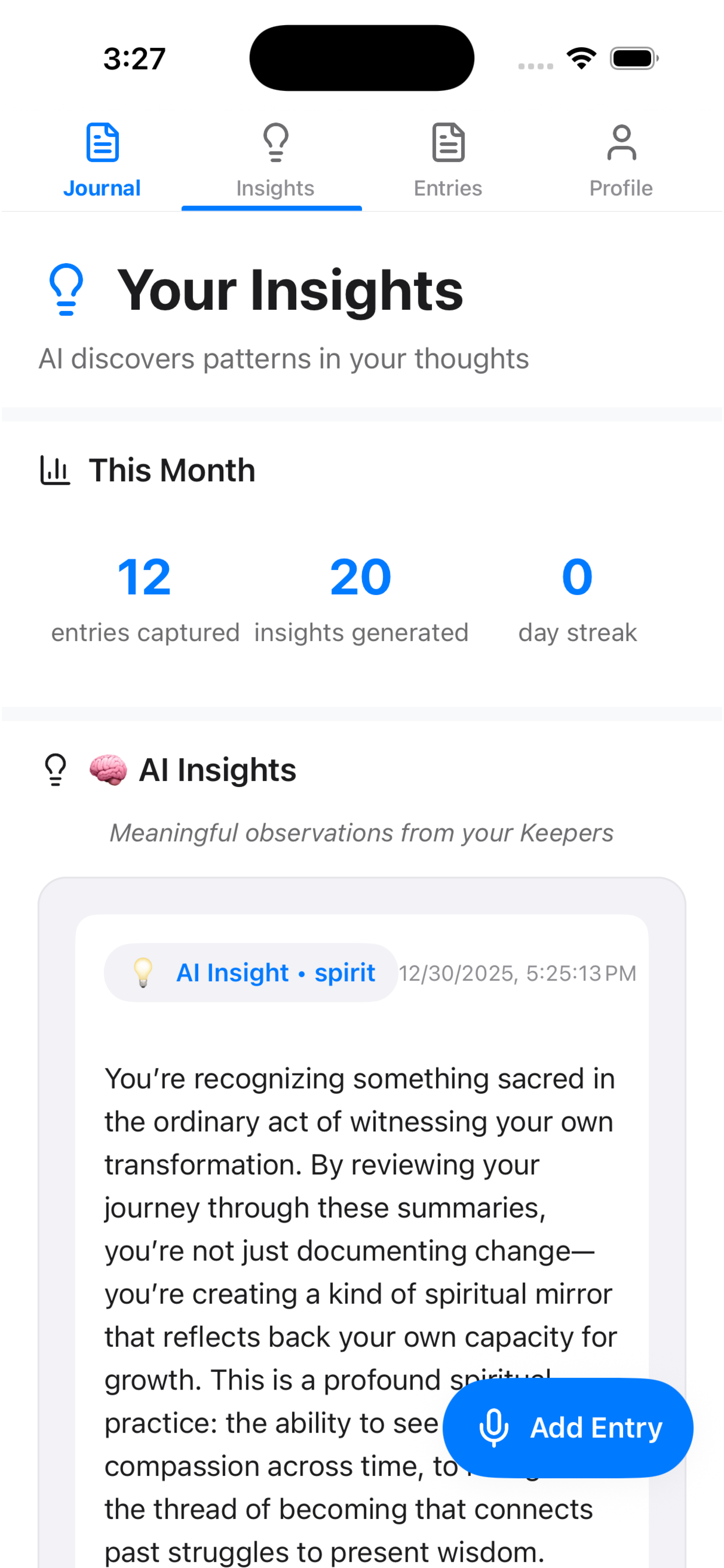Click the insight timestamp 12/30/2025
This screenshot has height=1568, width=724.
(x=518, y=972)
